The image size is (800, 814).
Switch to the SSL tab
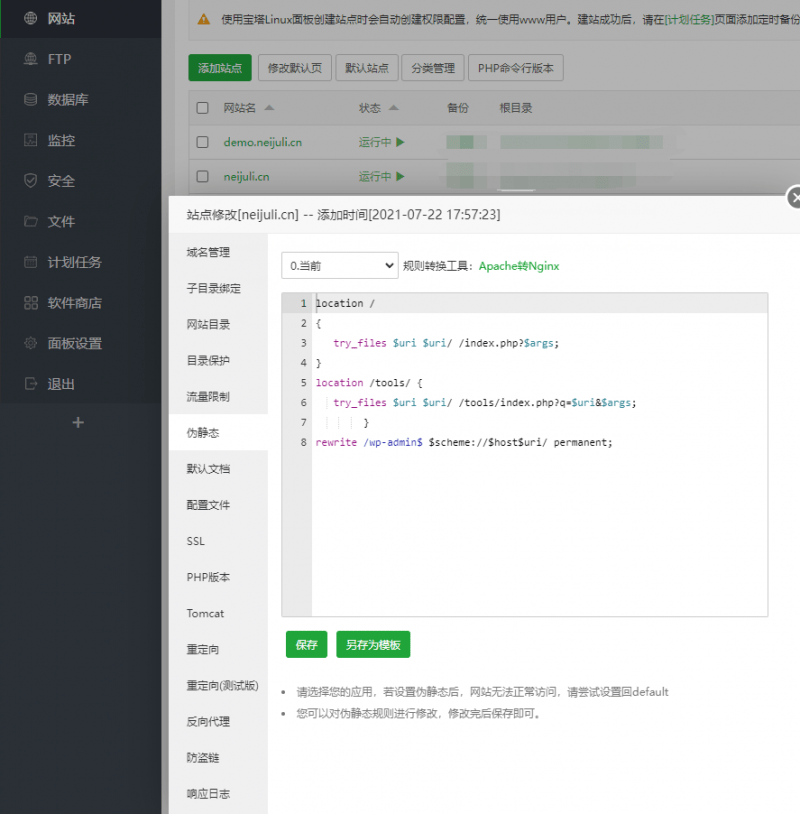click(x=196, y=541)
